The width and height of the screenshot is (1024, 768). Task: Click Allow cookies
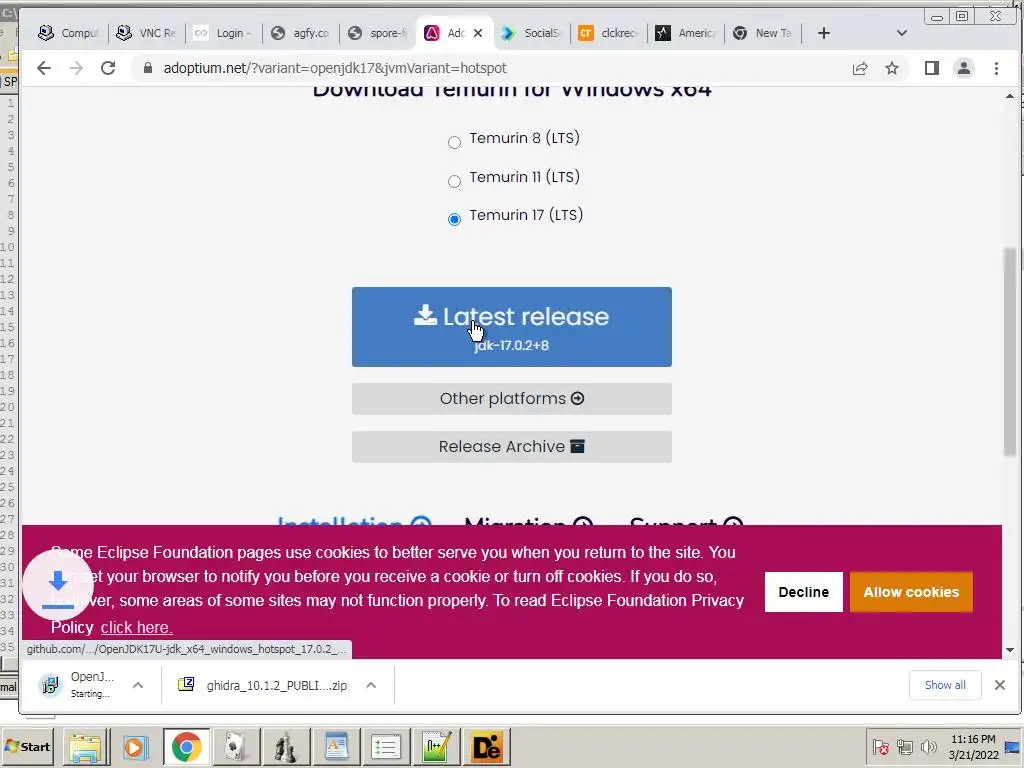pyautogui.click(x=911, y=592)
